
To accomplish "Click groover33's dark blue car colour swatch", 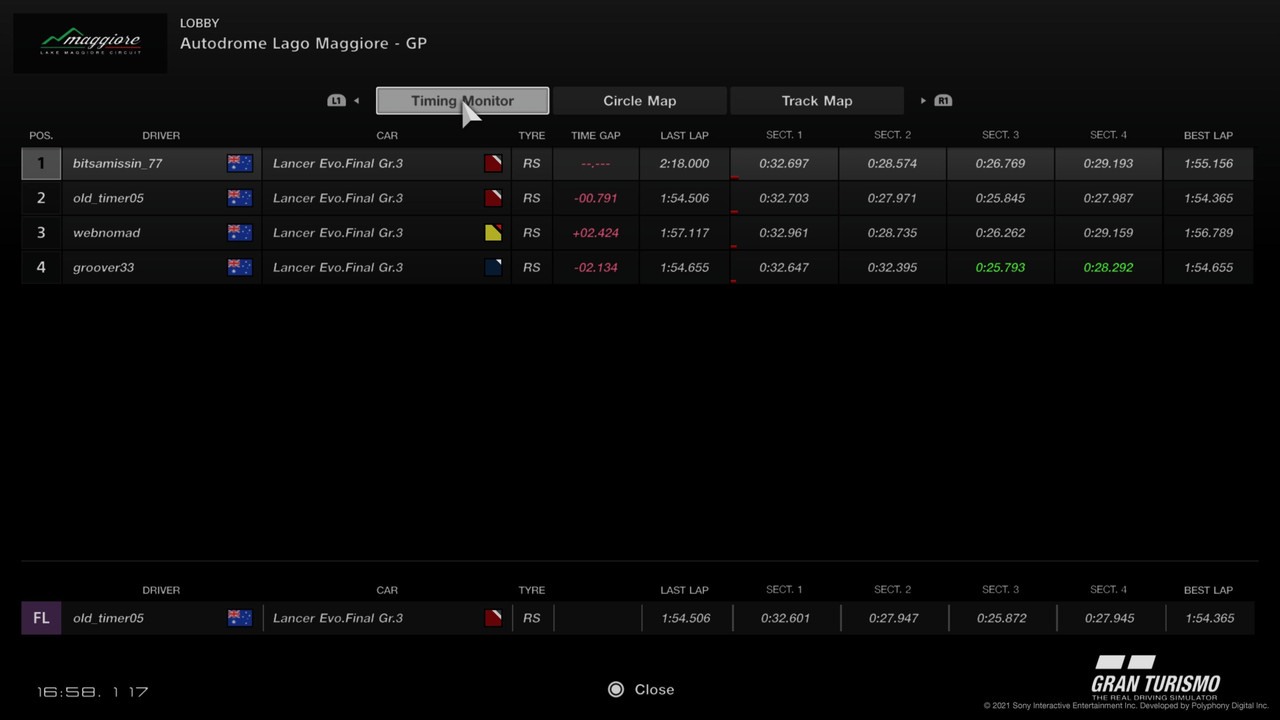I will 493,267.
